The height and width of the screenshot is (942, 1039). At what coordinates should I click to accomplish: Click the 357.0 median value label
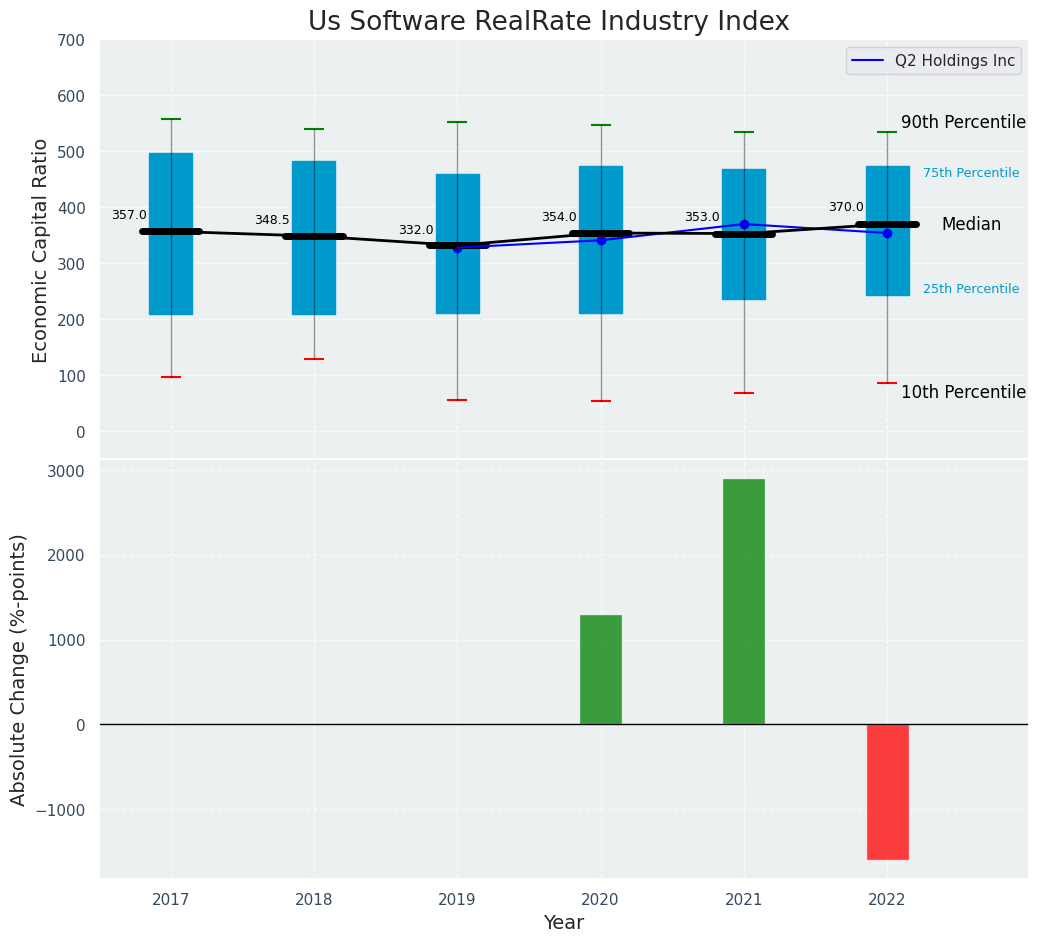click(x=129, y=215)
